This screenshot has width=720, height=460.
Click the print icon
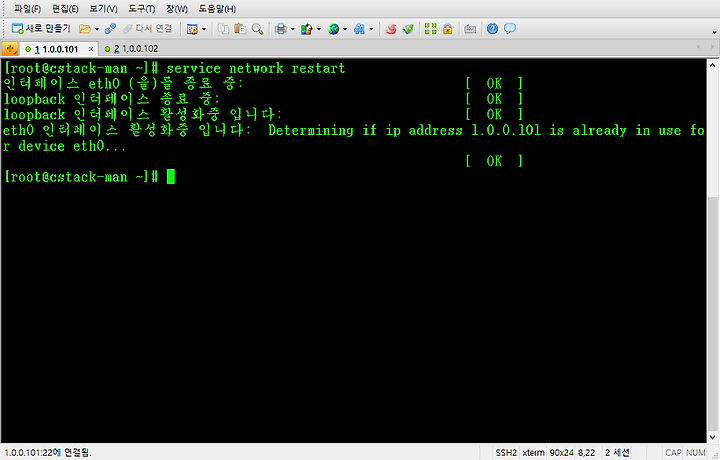coord(281,29)
